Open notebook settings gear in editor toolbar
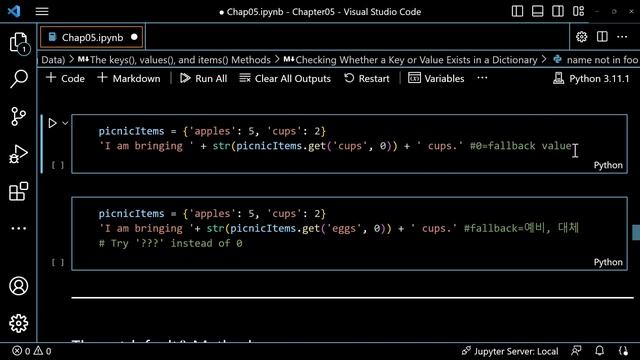The height and width of the screenshot is (360, 640). click(x=581, y=37)
